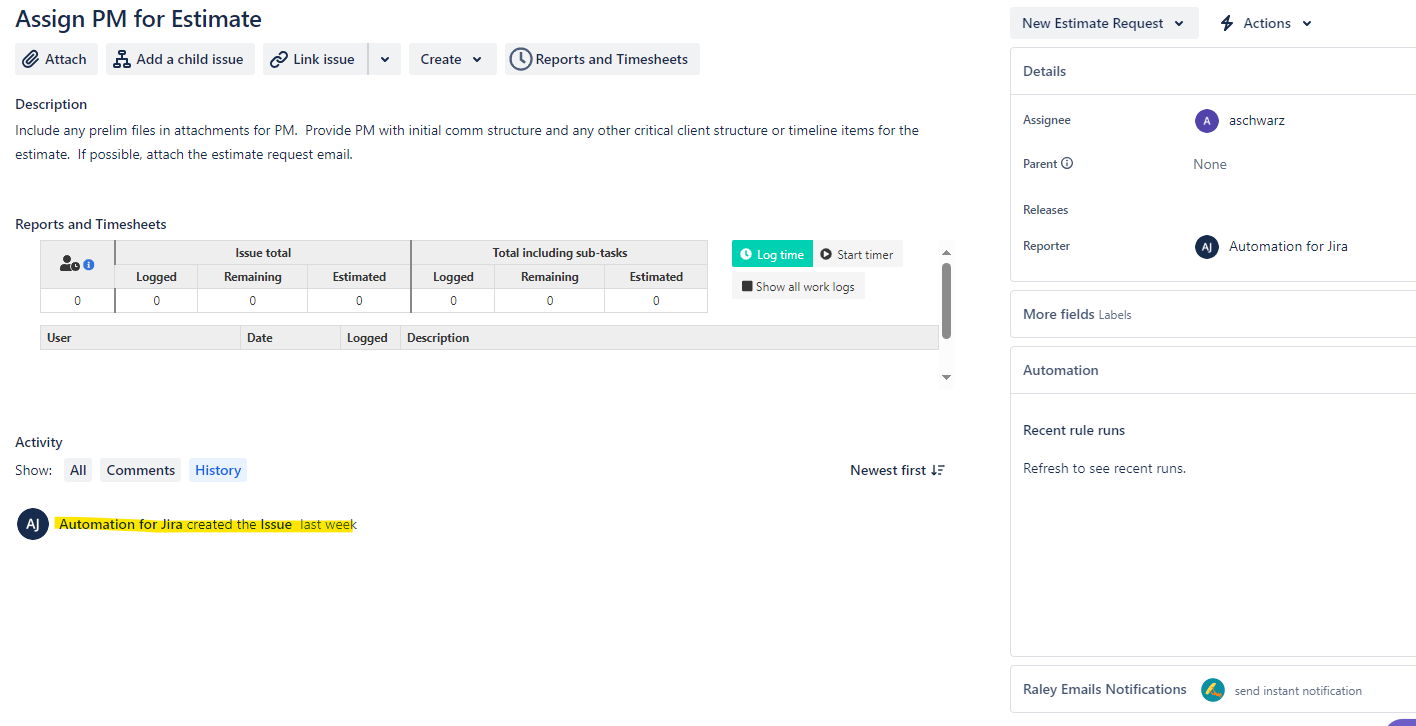Select the History activity tab
The height and width of the screenshot is (726, 1416).
point(217,469)
